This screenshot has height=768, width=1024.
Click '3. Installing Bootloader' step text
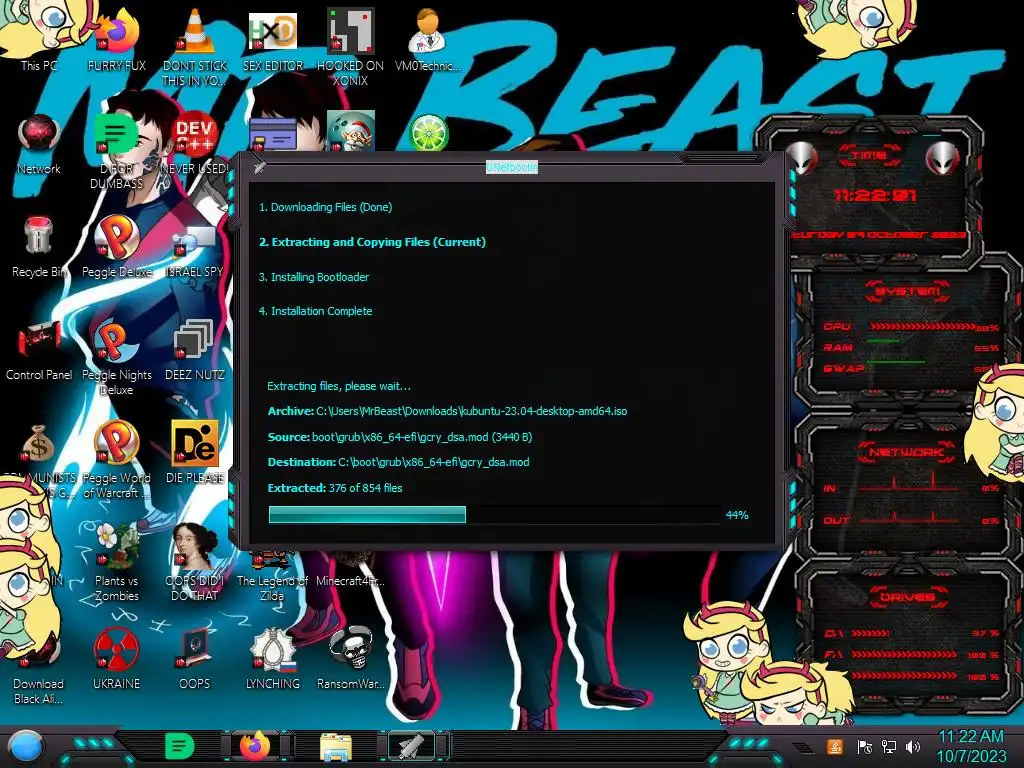click(313, 277)
